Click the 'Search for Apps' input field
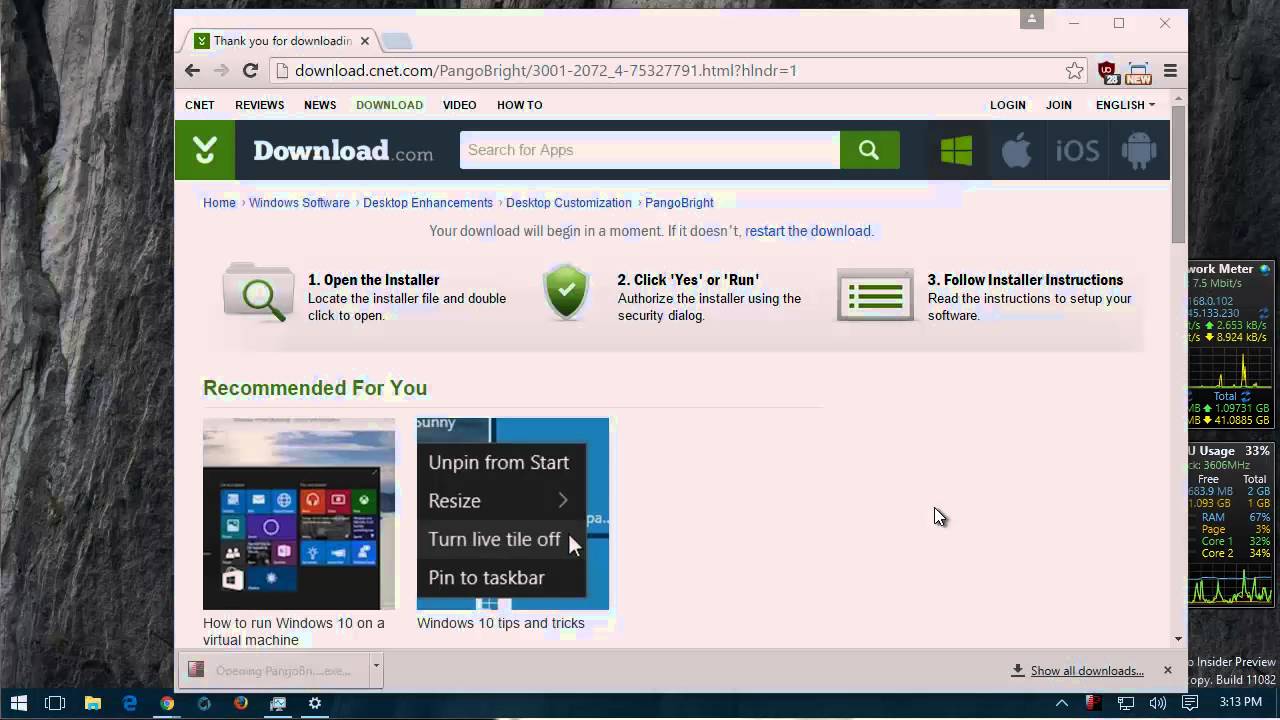This screenshot has height=720, width=1280. click(x=650, y=150)
